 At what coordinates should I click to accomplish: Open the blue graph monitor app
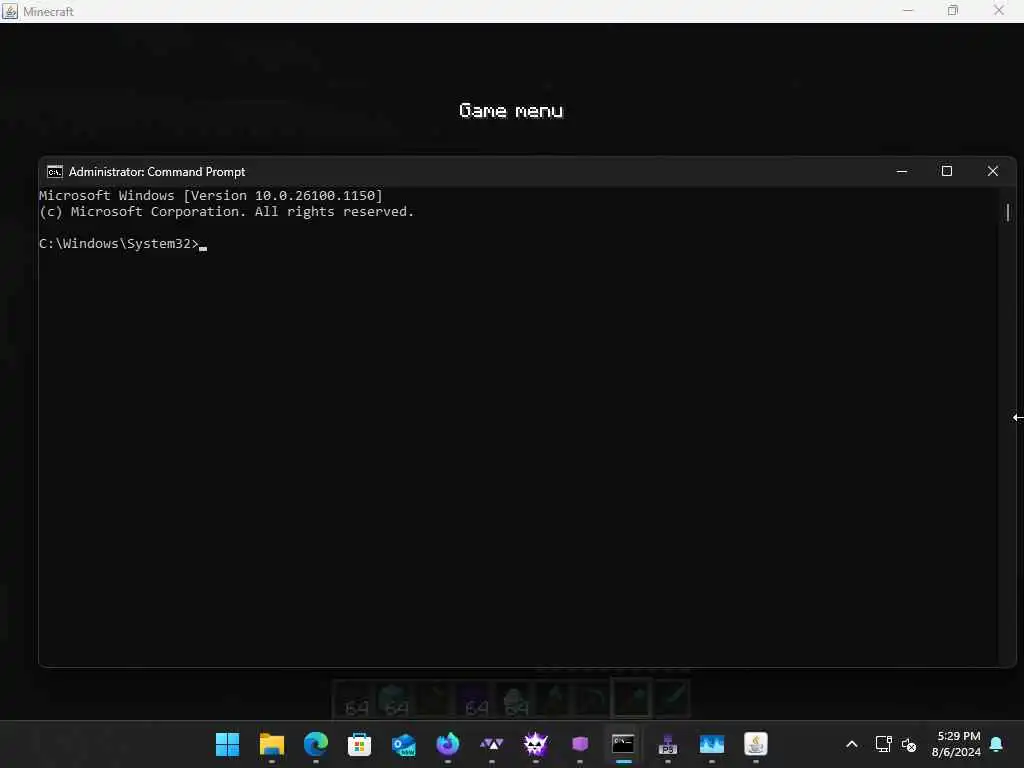coord(712,744)
